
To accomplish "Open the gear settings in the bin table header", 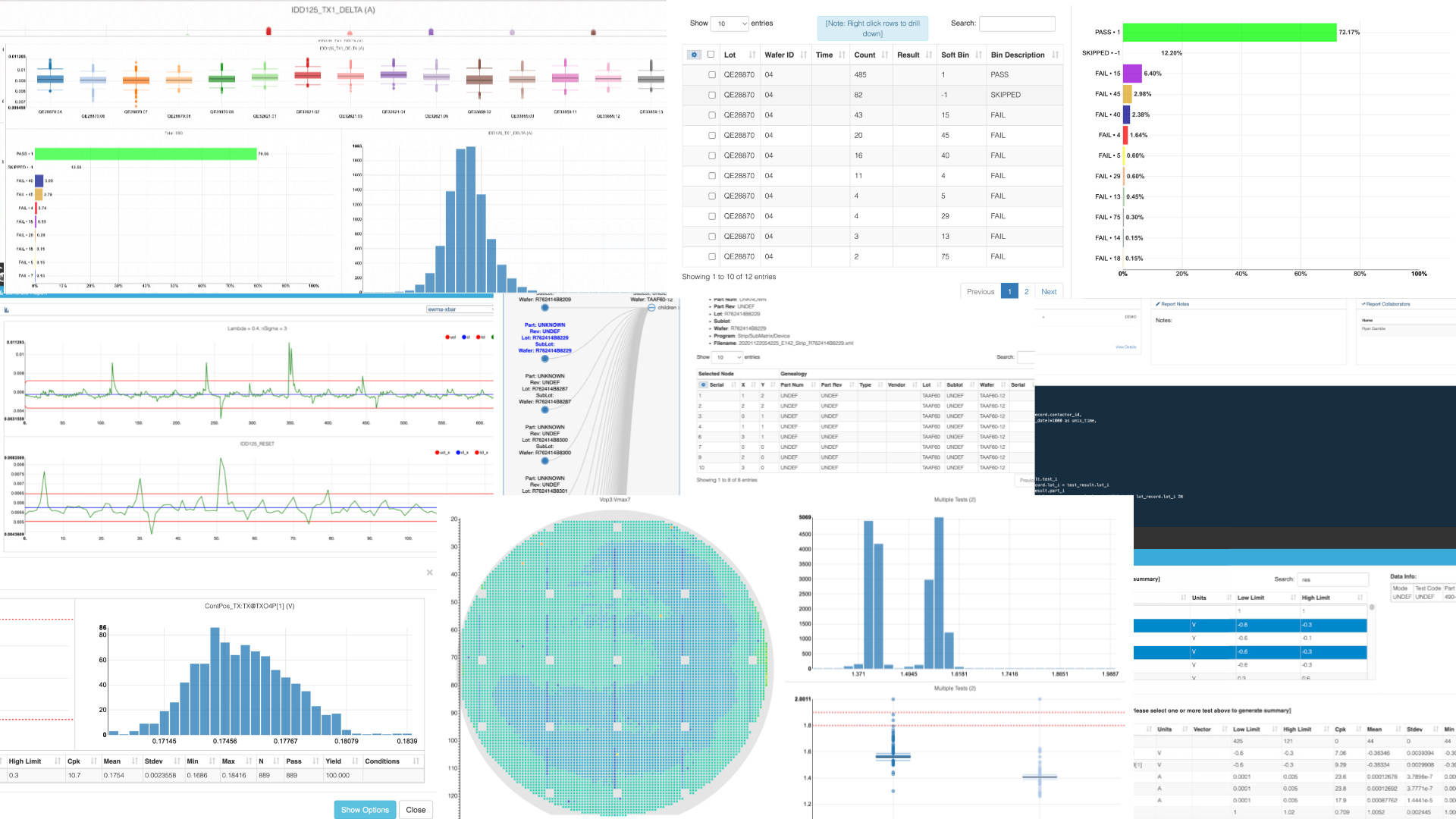I will (694, 55).
